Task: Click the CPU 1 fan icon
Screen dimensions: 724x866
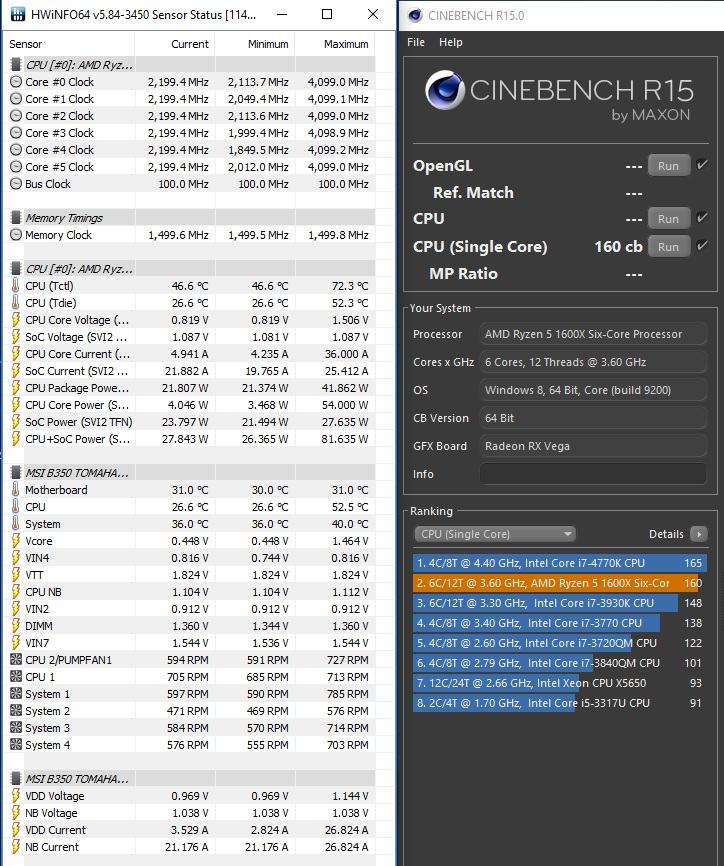Action: point(16,677)
